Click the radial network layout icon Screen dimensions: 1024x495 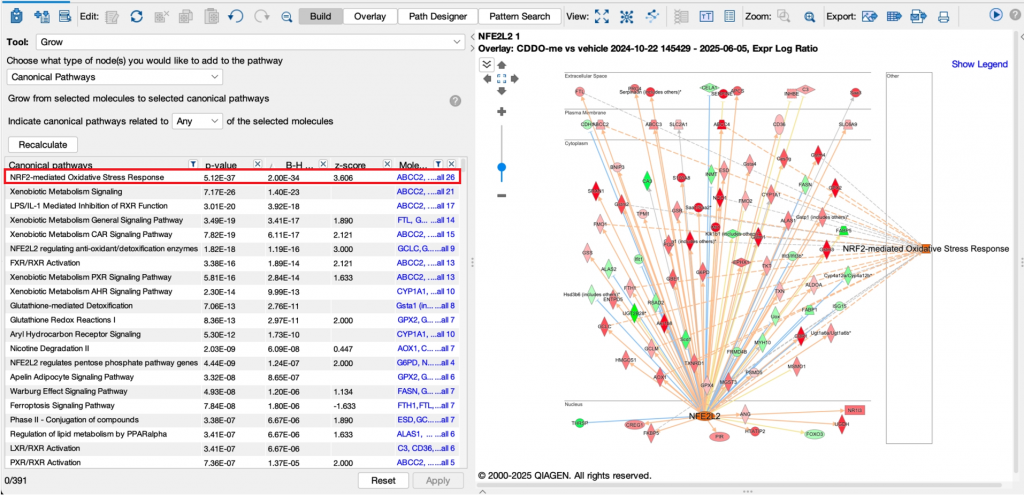tap(626, 16)
